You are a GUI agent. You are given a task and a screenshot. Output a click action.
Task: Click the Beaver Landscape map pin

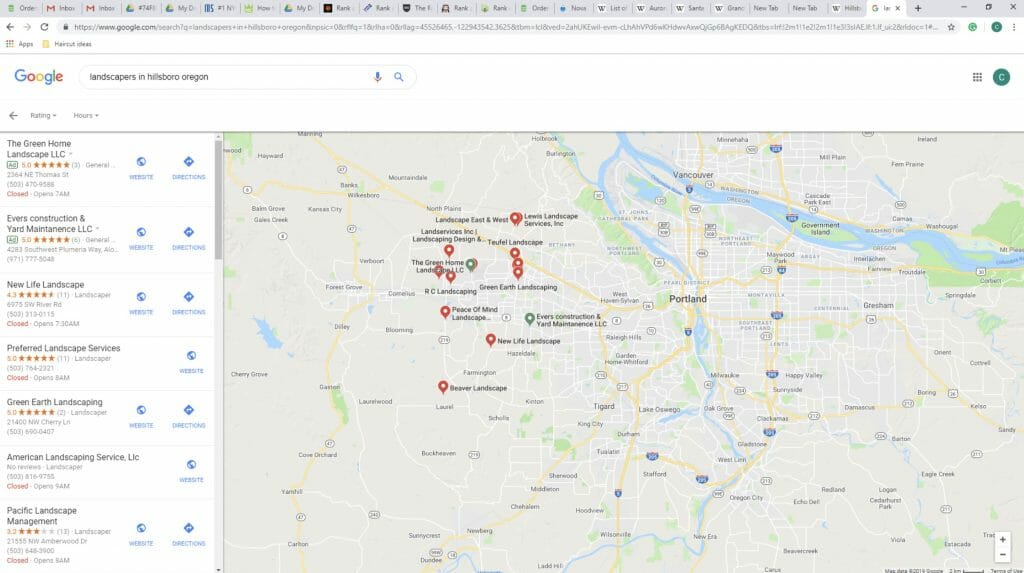(x=443, y=386)
